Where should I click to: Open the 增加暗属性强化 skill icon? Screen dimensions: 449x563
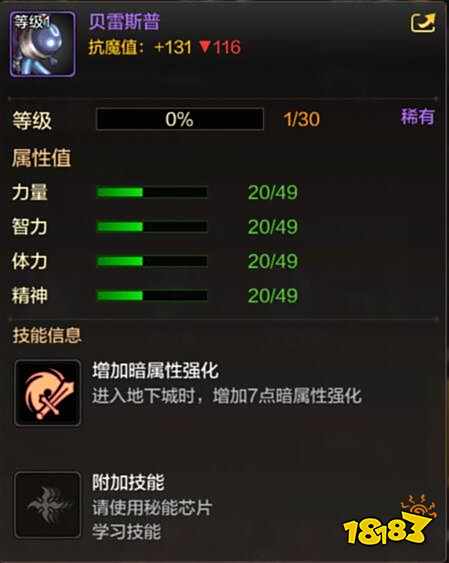[48, 393]
